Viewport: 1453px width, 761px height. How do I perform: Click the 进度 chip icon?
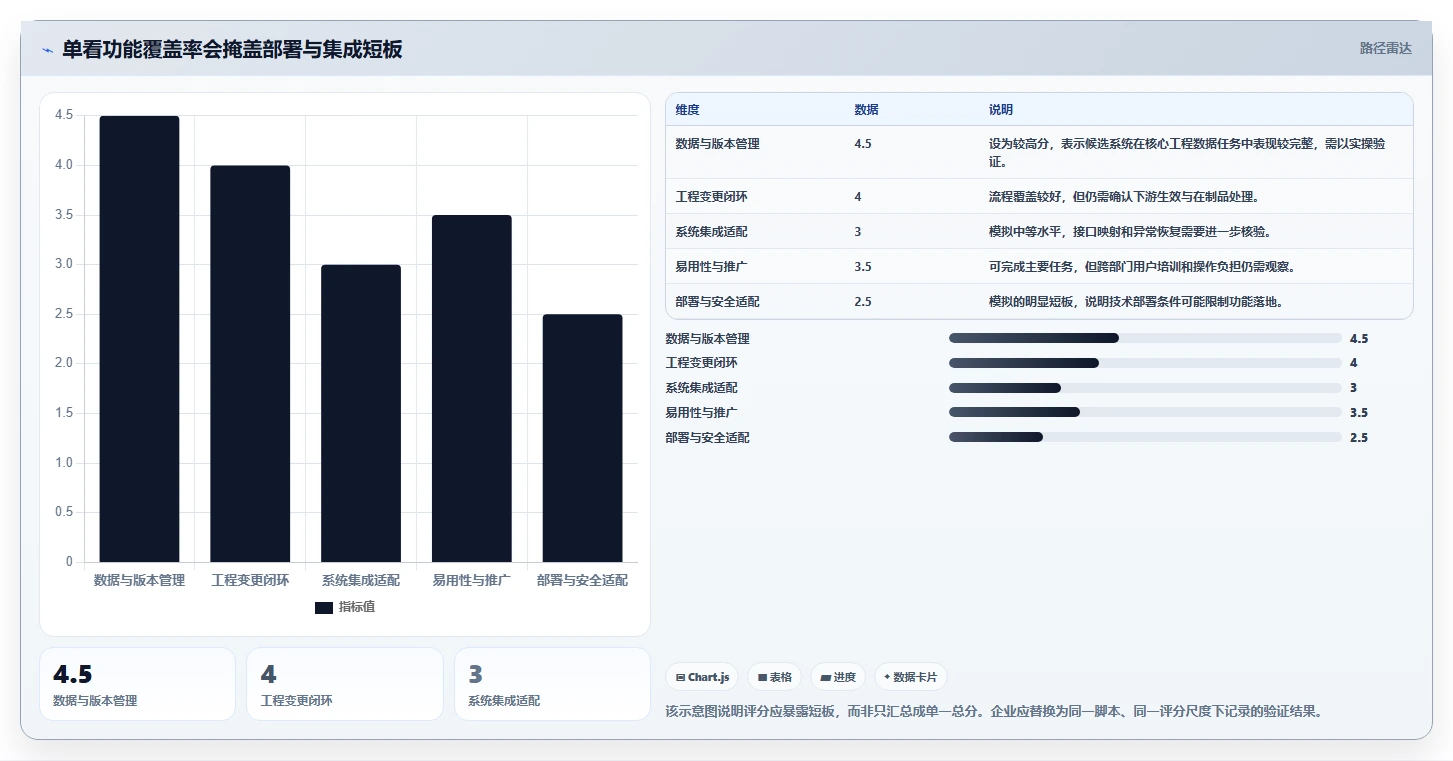[825, 677]
